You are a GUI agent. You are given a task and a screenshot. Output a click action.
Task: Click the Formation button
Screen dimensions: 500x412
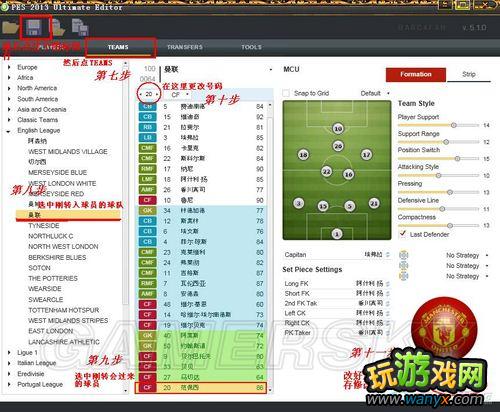click(416, 75)
